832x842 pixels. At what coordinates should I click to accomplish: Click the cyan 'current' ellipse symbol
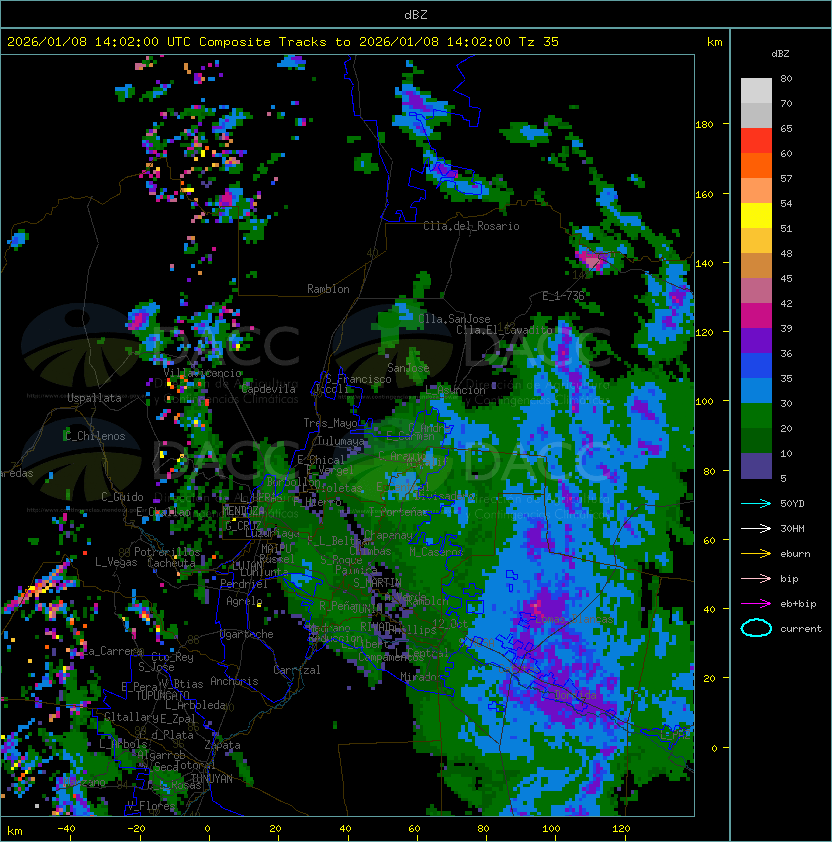(x=756, y=628)
